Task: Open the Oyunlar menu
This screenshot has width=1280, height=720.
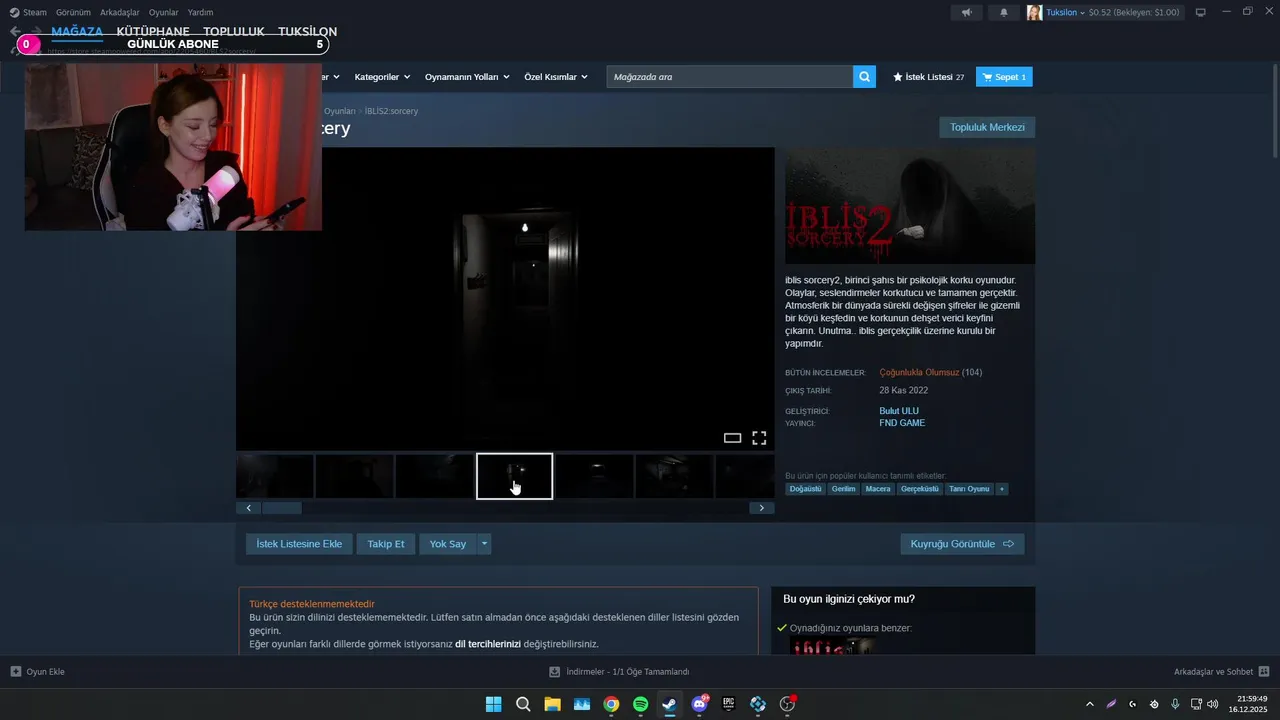Action: point(164,12)
